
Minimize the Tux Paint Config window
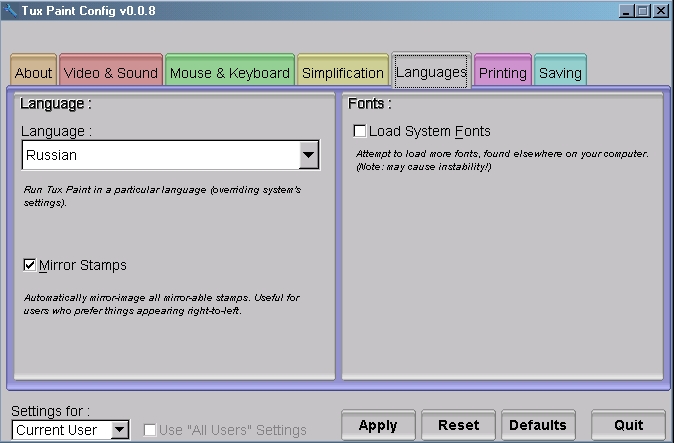click(x=626, y=11)
